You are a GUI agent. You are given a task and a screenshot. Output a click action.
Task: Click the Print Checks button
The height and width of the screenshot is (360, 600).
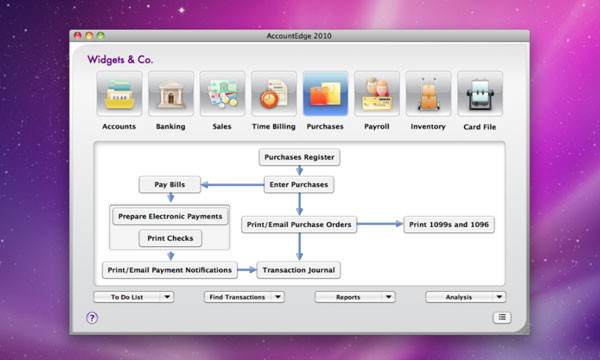(170, 238)
